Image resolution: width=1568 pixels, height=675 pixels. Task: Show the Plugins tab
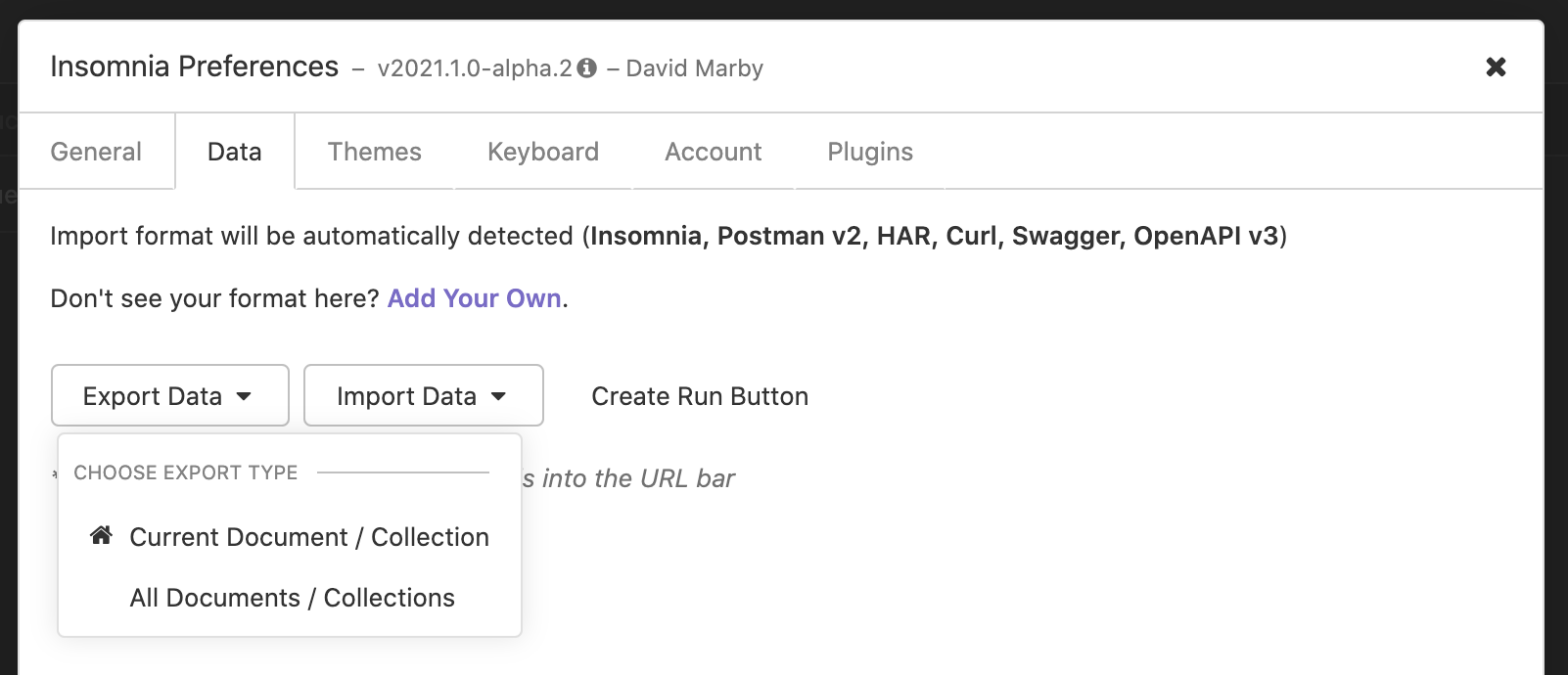pyautogui.click(x=870, y=152)
